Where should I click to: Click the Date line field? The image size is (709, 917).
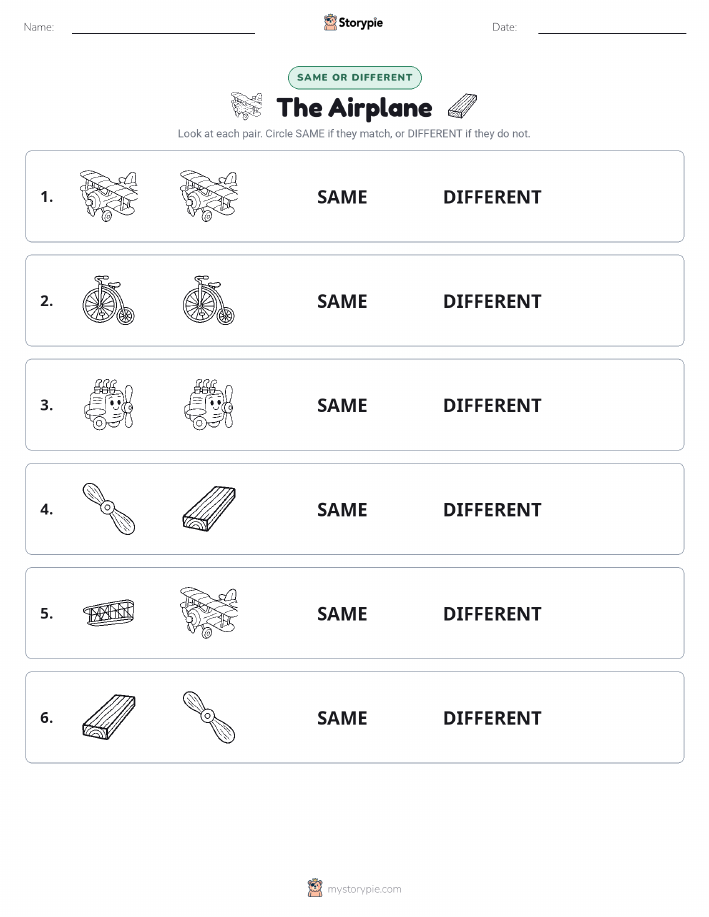pos(612,27)
